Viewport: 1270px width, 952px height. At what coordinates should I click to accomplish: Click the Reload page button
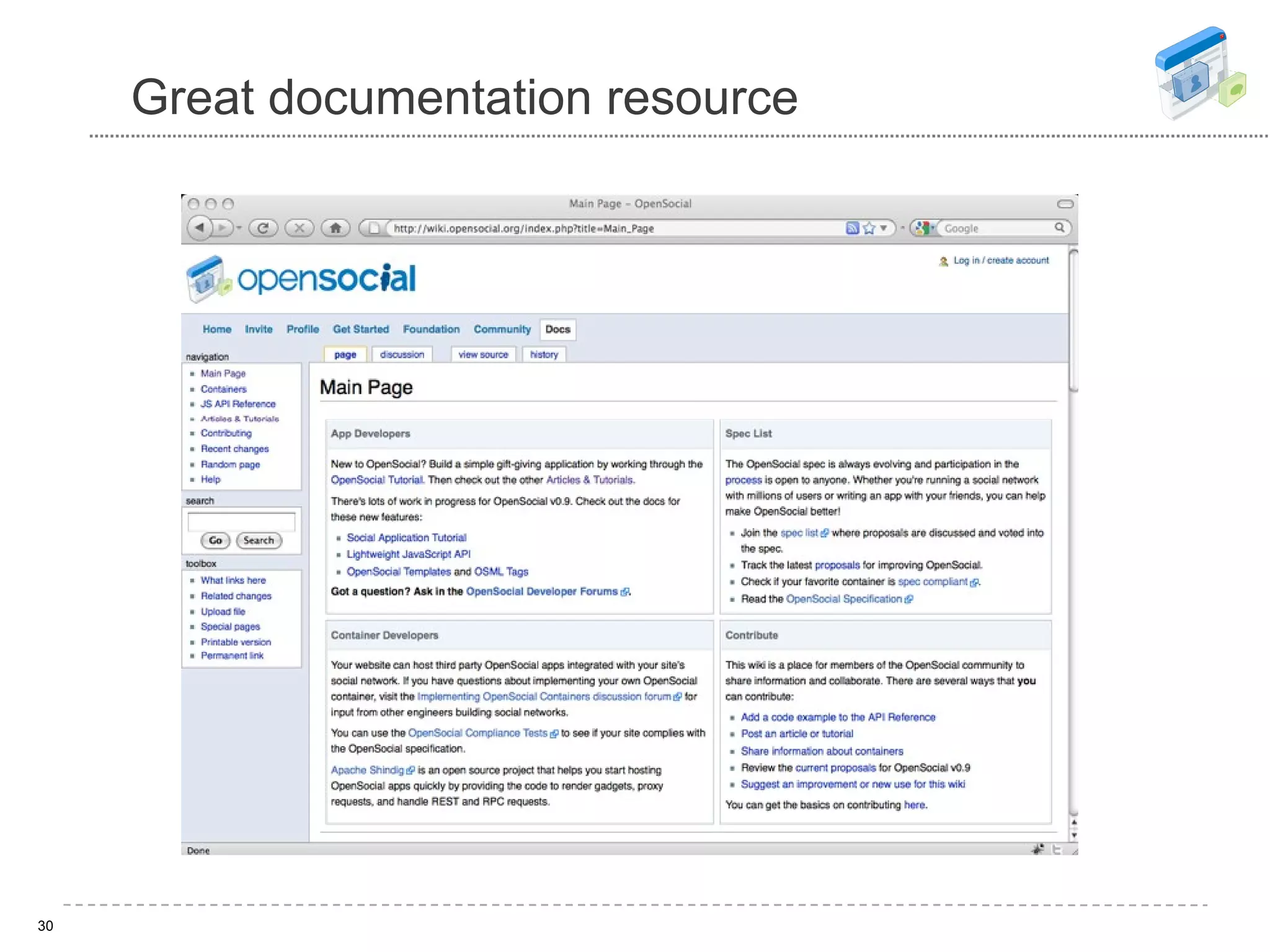click(x=263, y=228)
